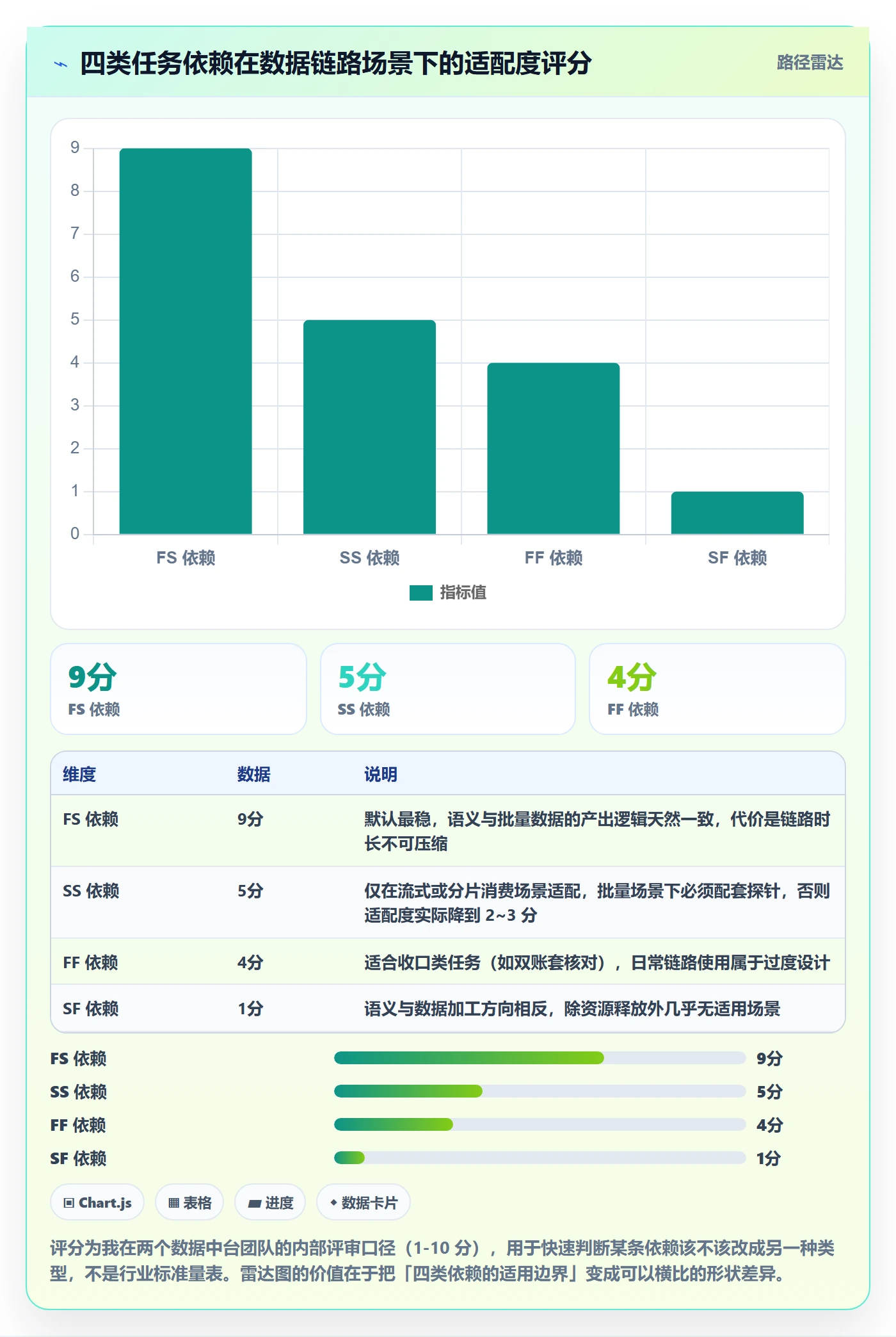This screenshot has width=896, height=1337.
Task: Click the SS 依赖 progress bar
Action: [x=540, y=1091]
